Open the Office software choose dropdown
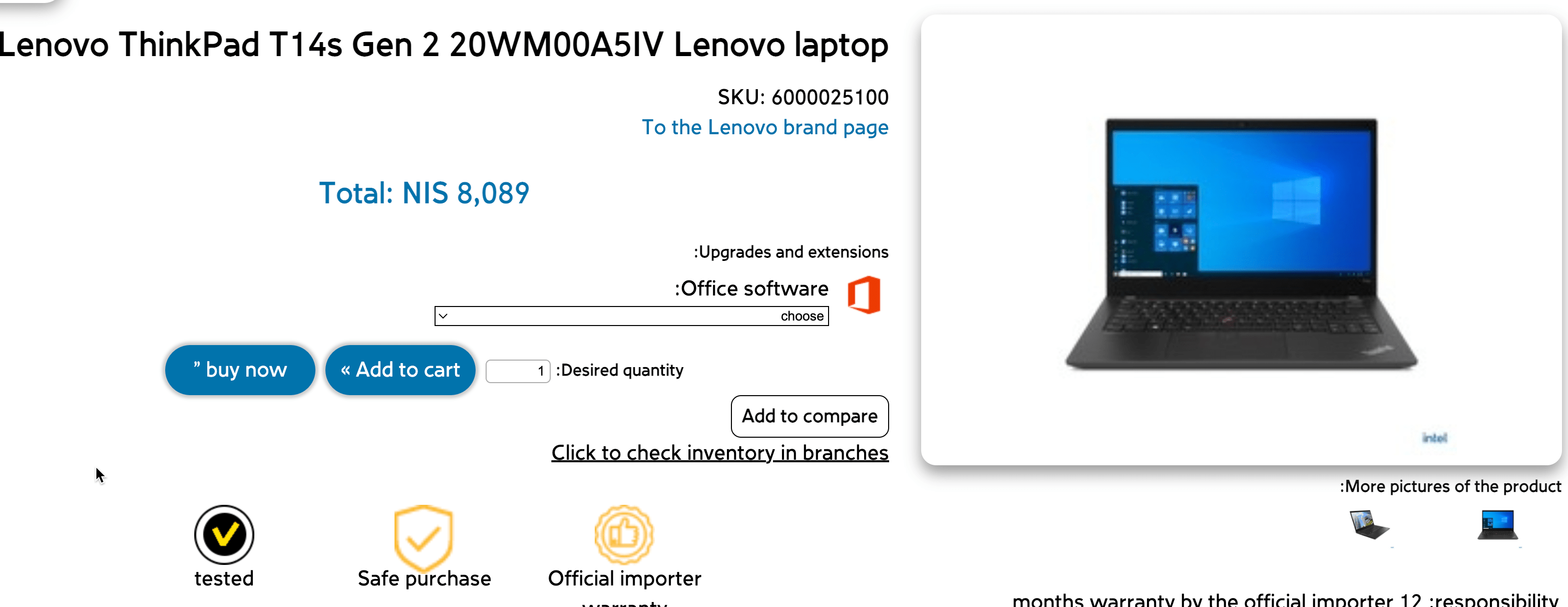Viewport: 1568px width, 607px height. [x=631, y=316]
